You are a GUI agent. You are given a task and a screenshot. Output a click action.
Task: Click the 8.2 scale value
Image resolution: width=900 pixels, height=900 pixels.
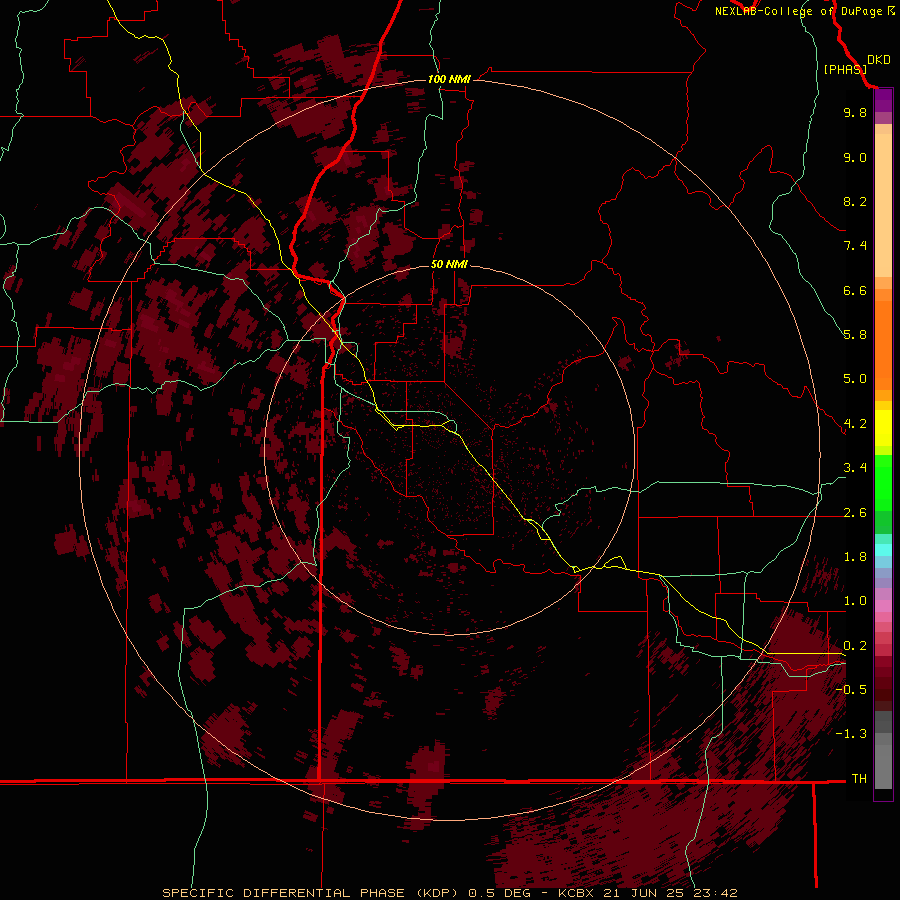click(x=855, y=201)
